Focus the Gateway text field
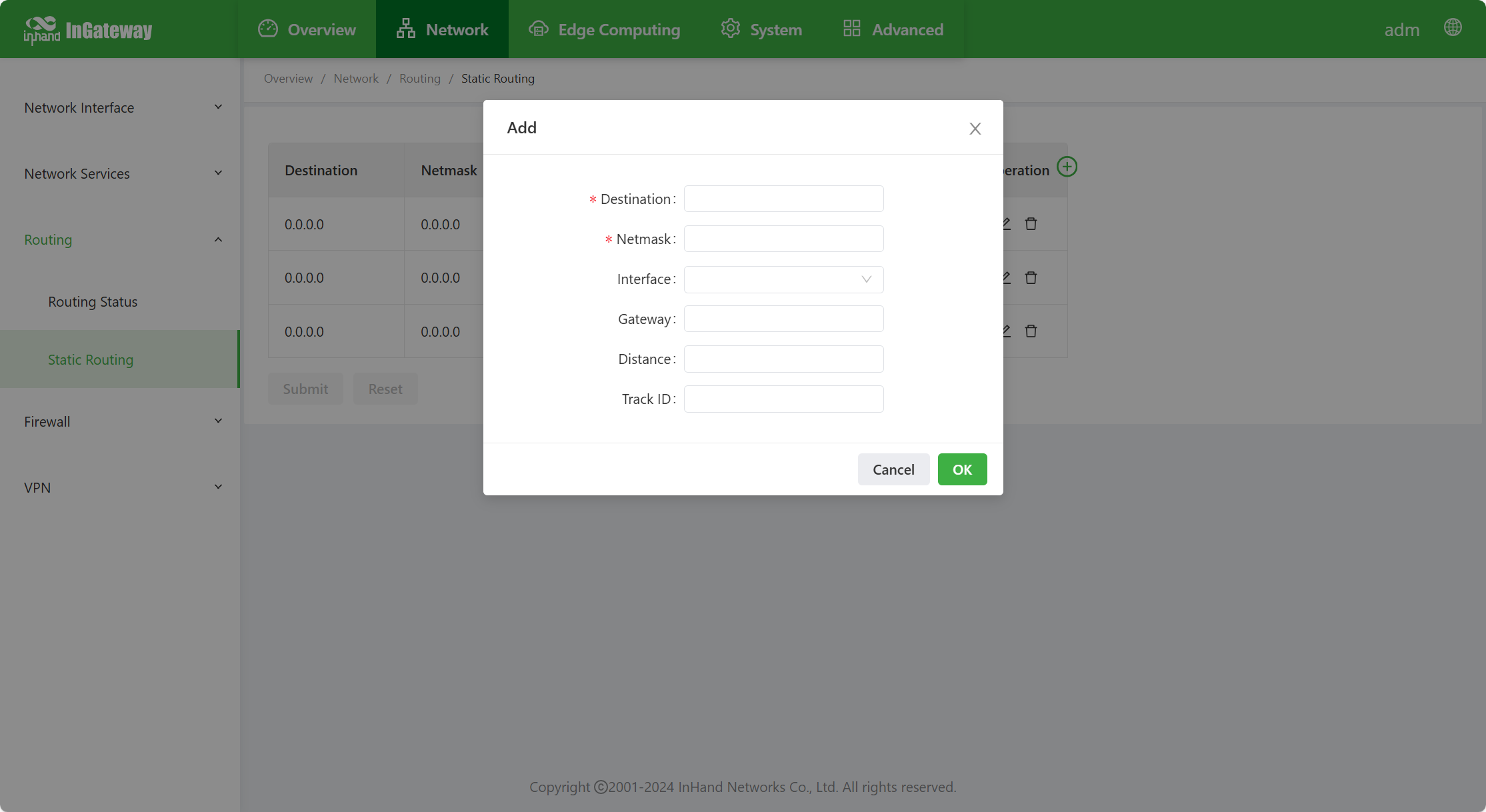This screenshot has height=812, width=1486. pyautogui.click(x=783, y=319)
